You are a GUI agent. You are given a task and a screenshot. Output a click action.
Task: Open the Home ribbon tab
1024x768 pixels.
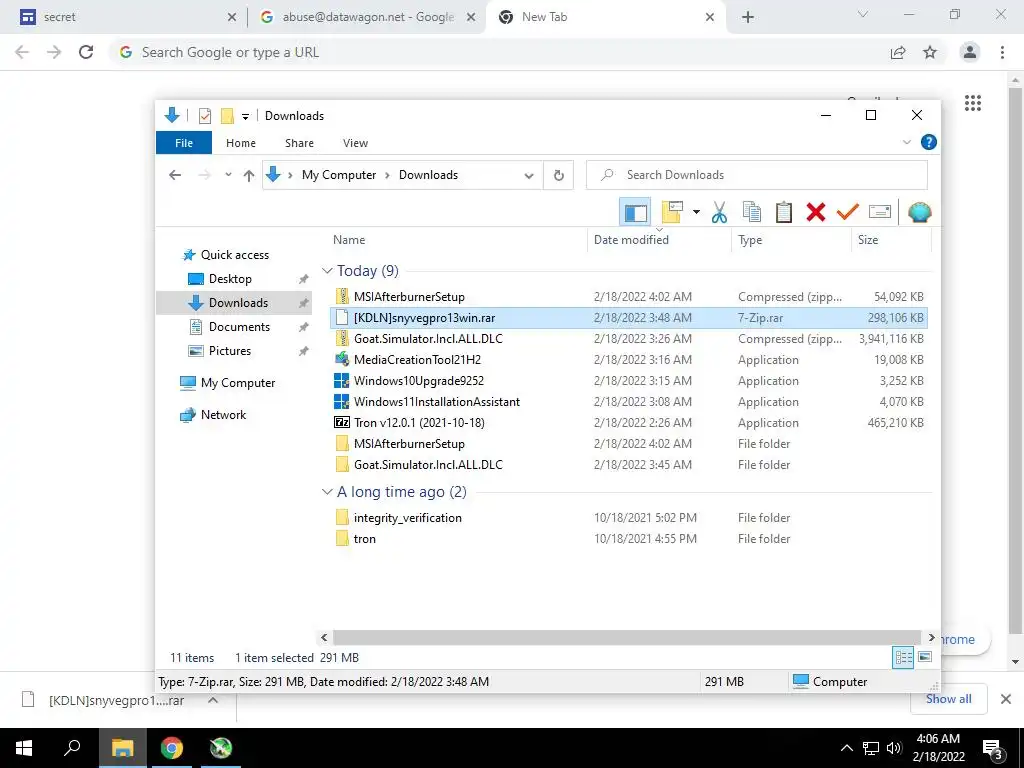pyautogui.click(x=240, y=143)
